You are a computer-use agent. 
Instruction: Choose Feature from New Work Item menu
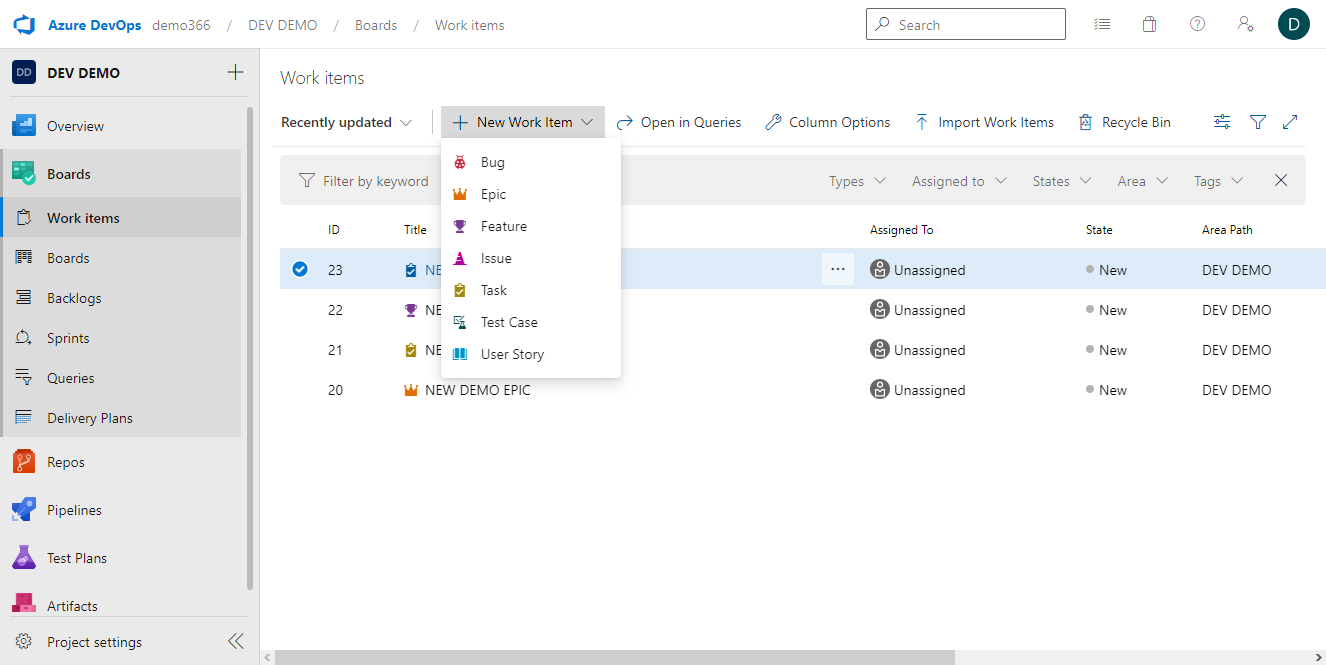pyautogui.click(x=531, y=226)
